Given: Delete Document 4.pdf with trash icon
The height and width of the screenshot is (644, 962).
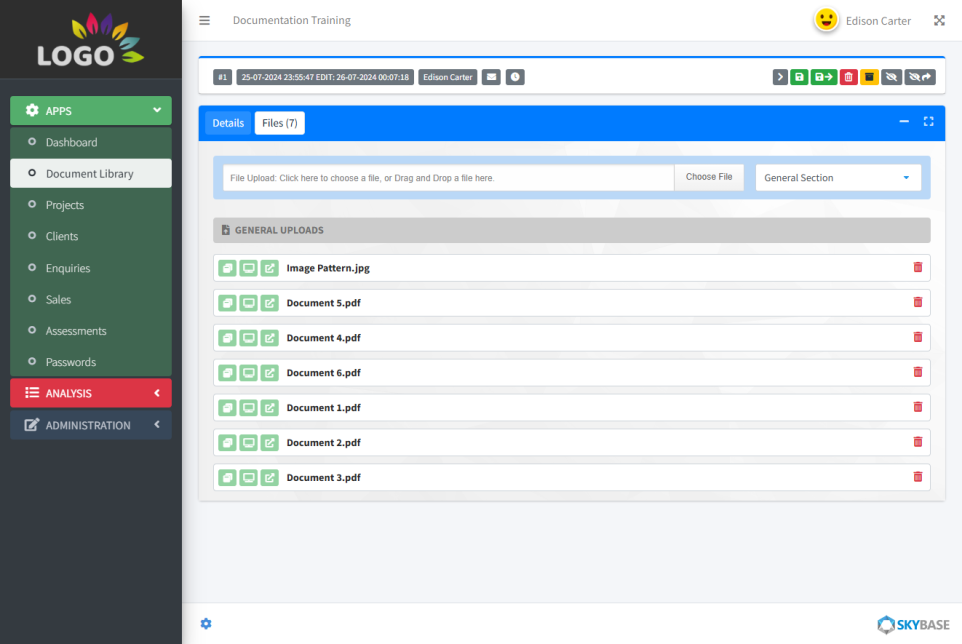Looking at the screenshot, I should coord(918,337).
